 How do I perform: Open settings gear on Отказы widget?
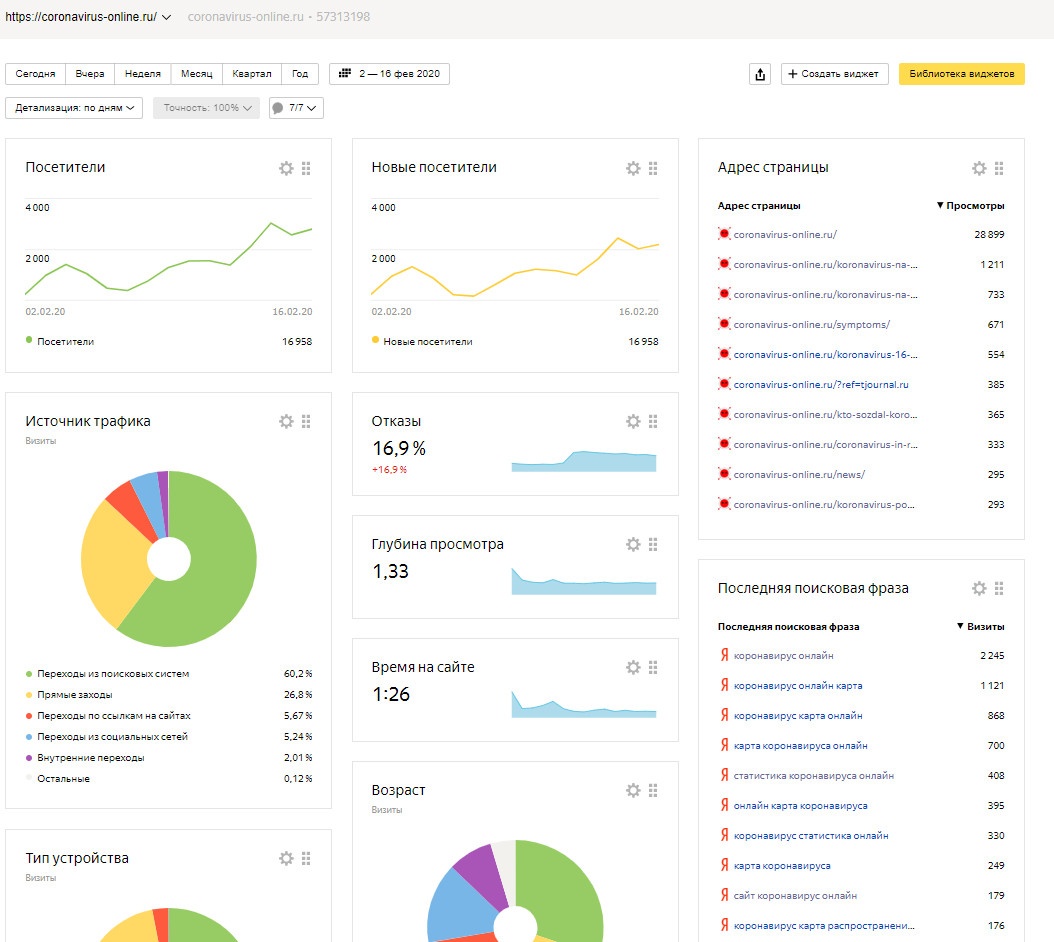click(x=633, y=422)
